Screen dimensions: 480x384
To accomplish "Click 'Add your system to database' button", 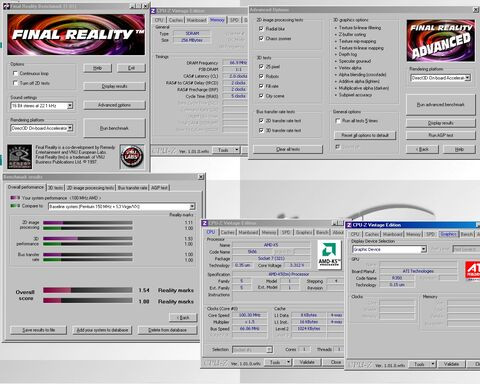I will point(102,330).
